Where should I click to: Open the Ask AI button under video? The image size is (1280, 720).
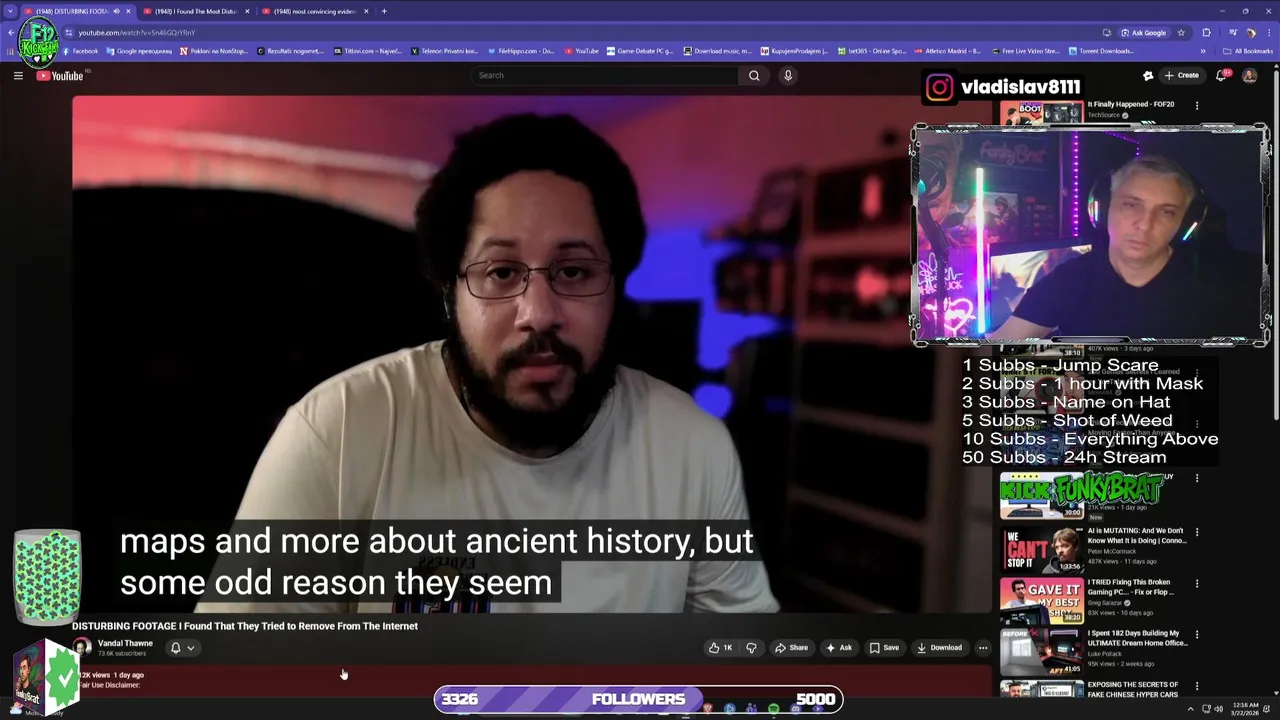point(838,647)
